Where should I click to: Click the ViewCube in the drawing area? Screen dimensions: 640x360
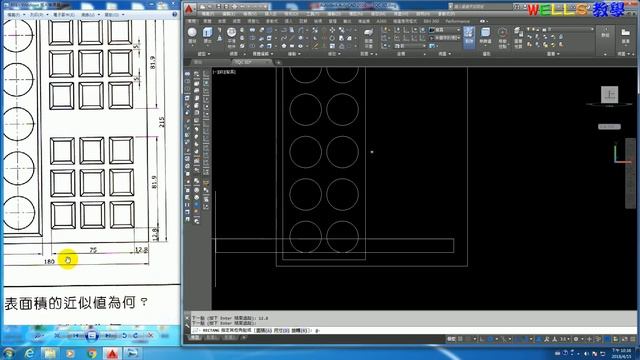click(x=609, y=95)
